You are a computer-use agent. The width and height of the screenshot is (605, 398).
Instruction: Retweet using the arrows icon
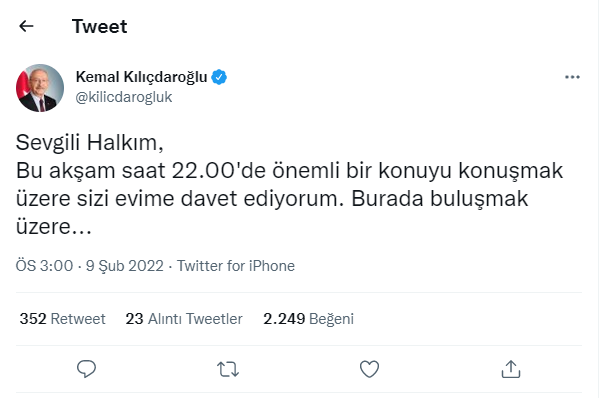click(228, 369)
